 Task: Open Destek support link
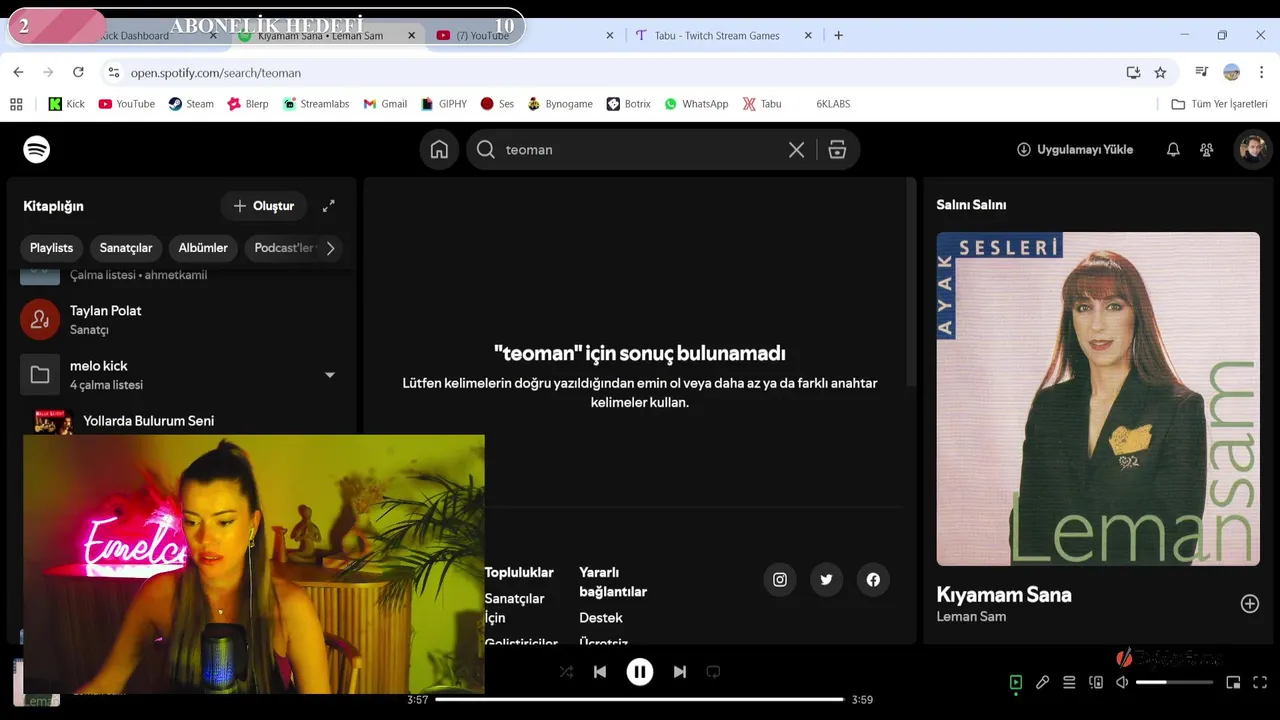(601, 618)
